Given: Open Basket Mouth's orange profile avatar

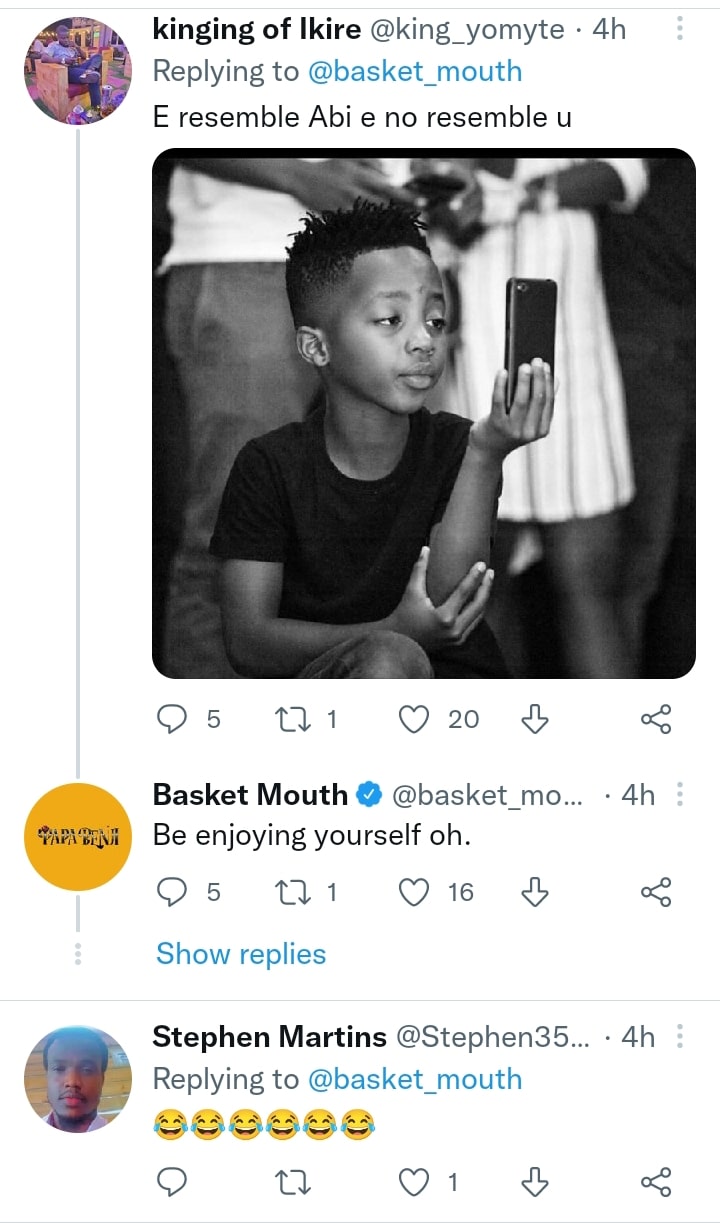Looking at the screenshot, I should click(78, 837).
